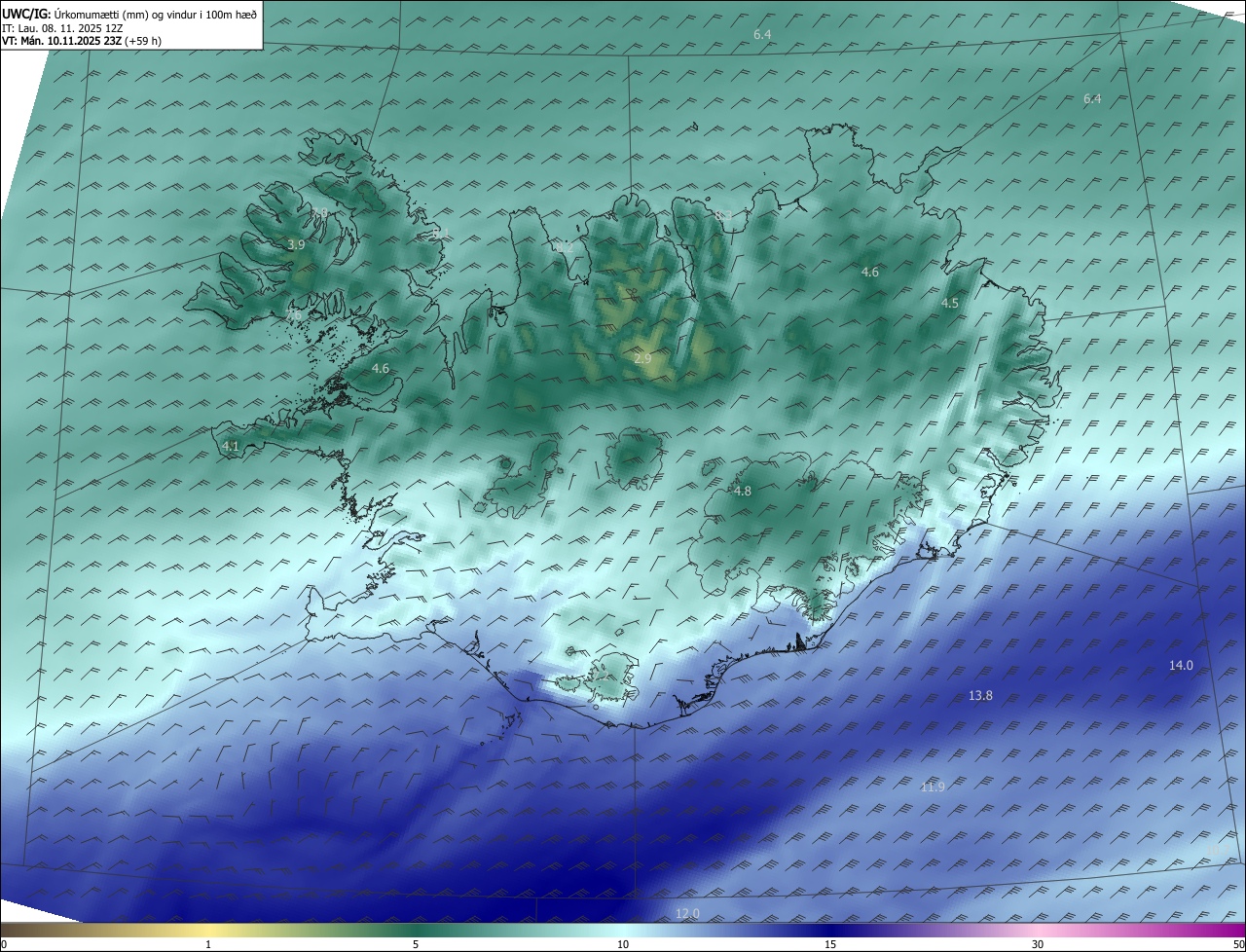The width and height of the screenshot is (1246, 952).
Task: Click the 4.5 value in the east
Action: click(950, 304)
